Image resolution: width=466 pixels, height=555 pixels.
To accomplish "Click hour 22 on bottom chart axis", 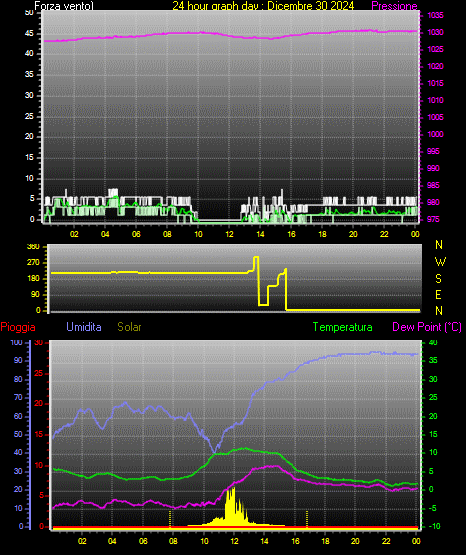I will coord(386,541).
